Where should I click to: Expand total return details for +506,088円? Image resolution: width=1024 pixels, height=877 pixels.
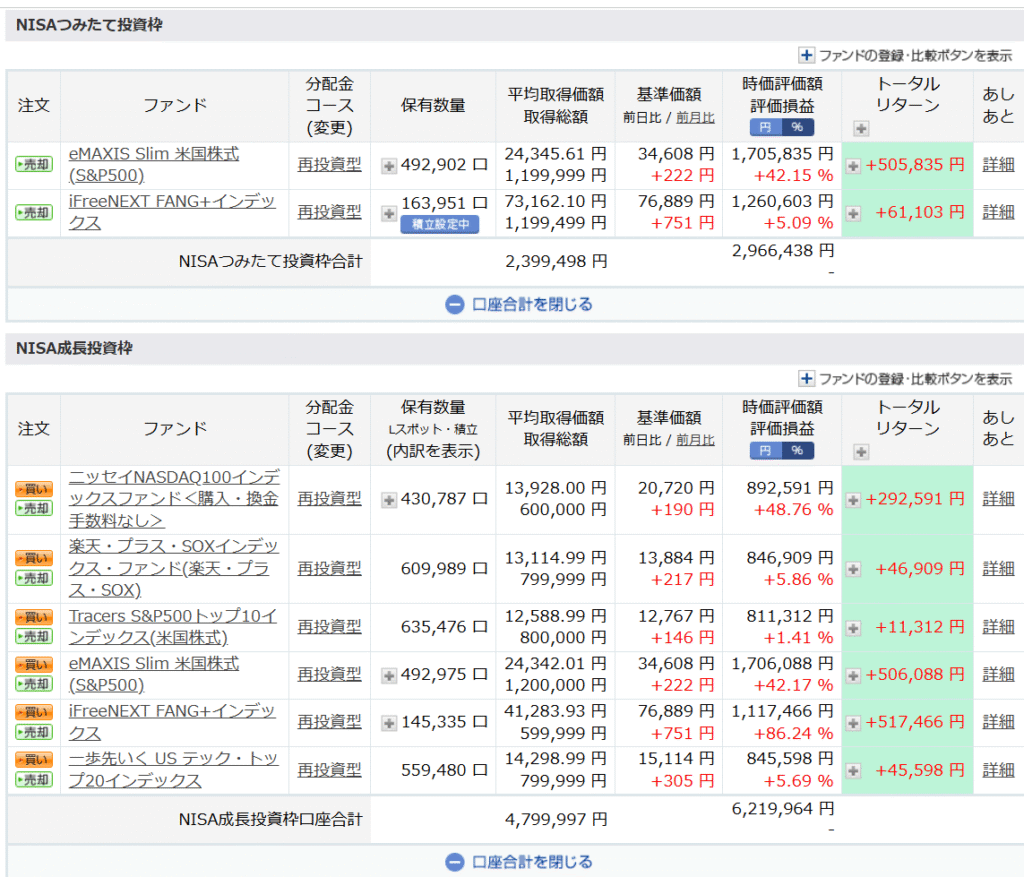click(853, 676)
